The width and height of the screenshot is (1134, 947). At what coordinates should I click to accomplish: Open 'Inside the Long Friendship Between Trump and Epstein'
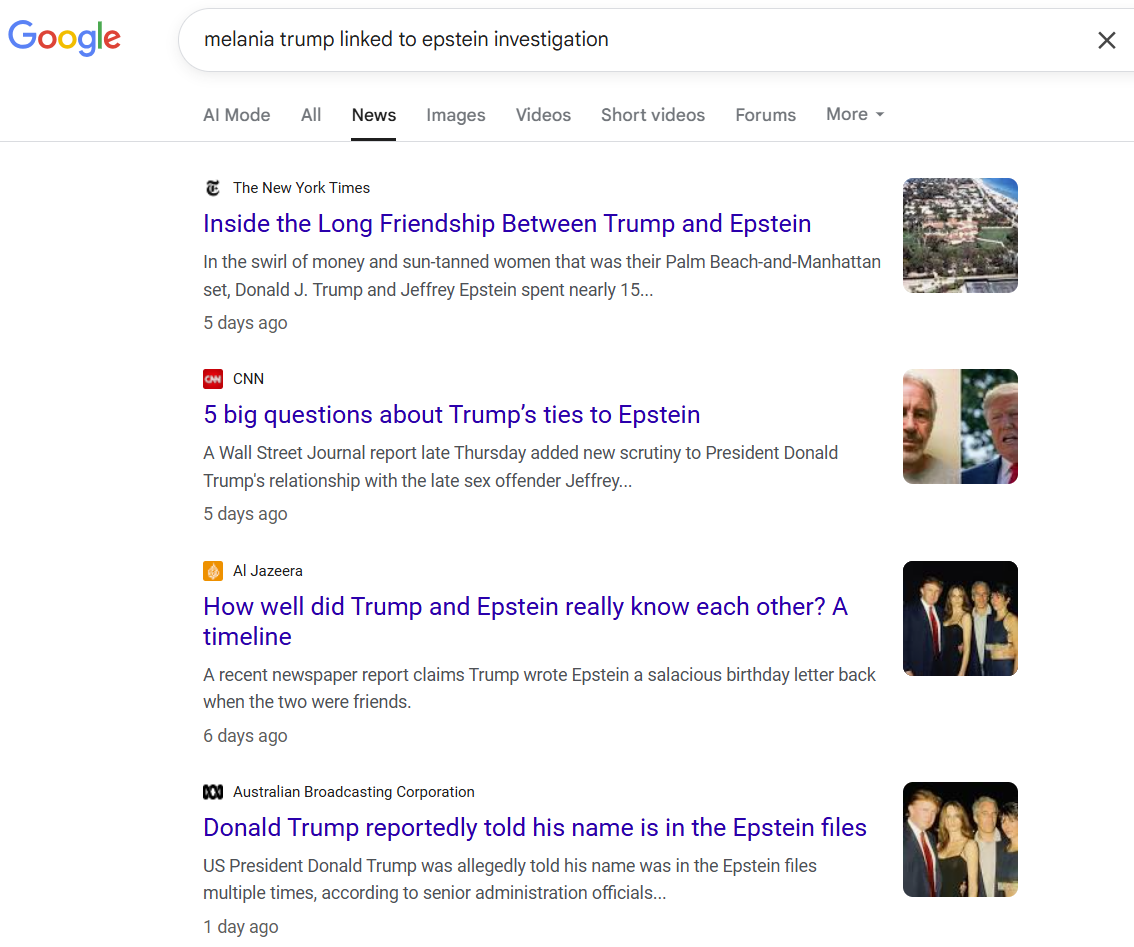tap(507, 224)
